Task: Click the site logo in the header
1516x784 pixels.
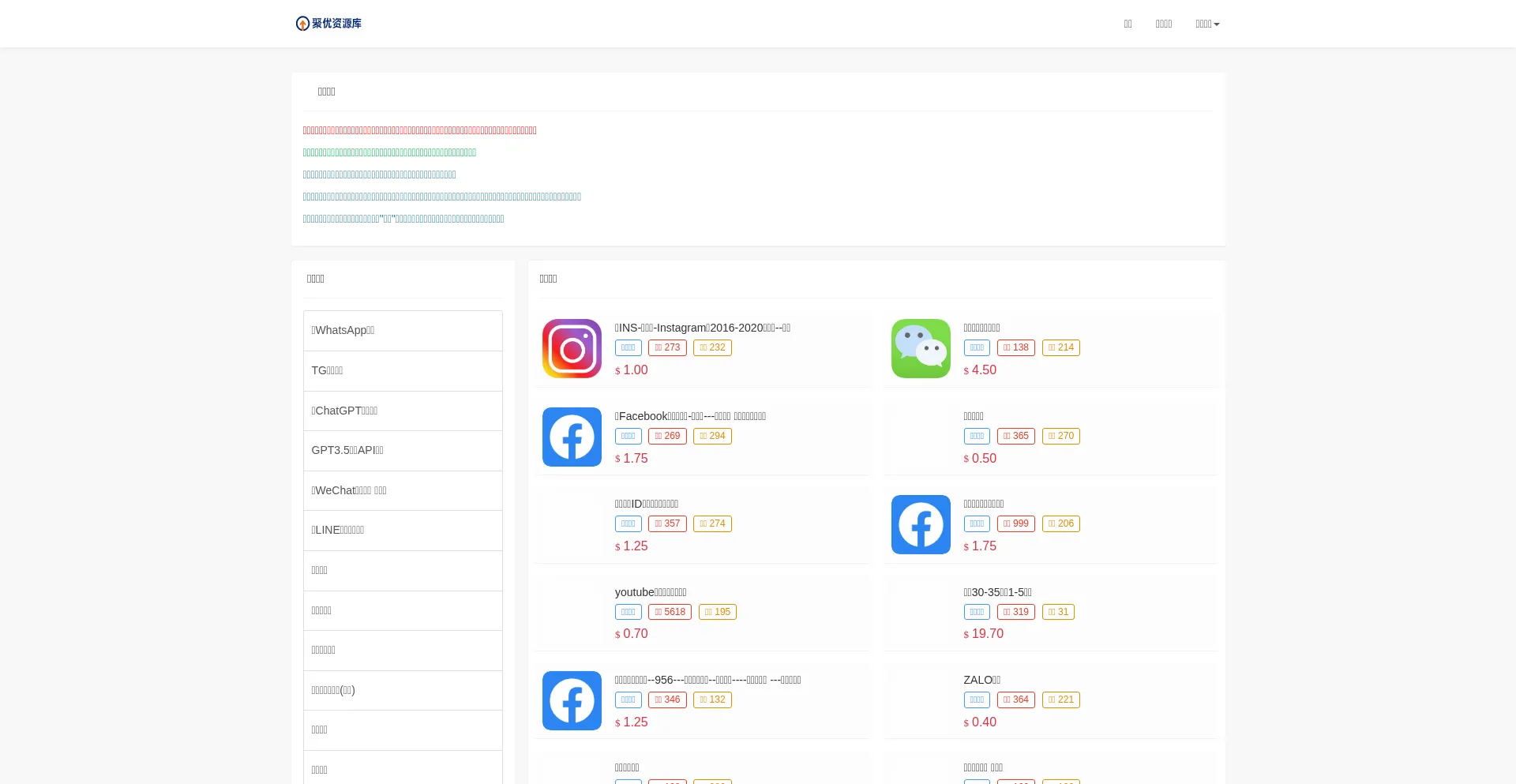Action: [x=328, y=24]
